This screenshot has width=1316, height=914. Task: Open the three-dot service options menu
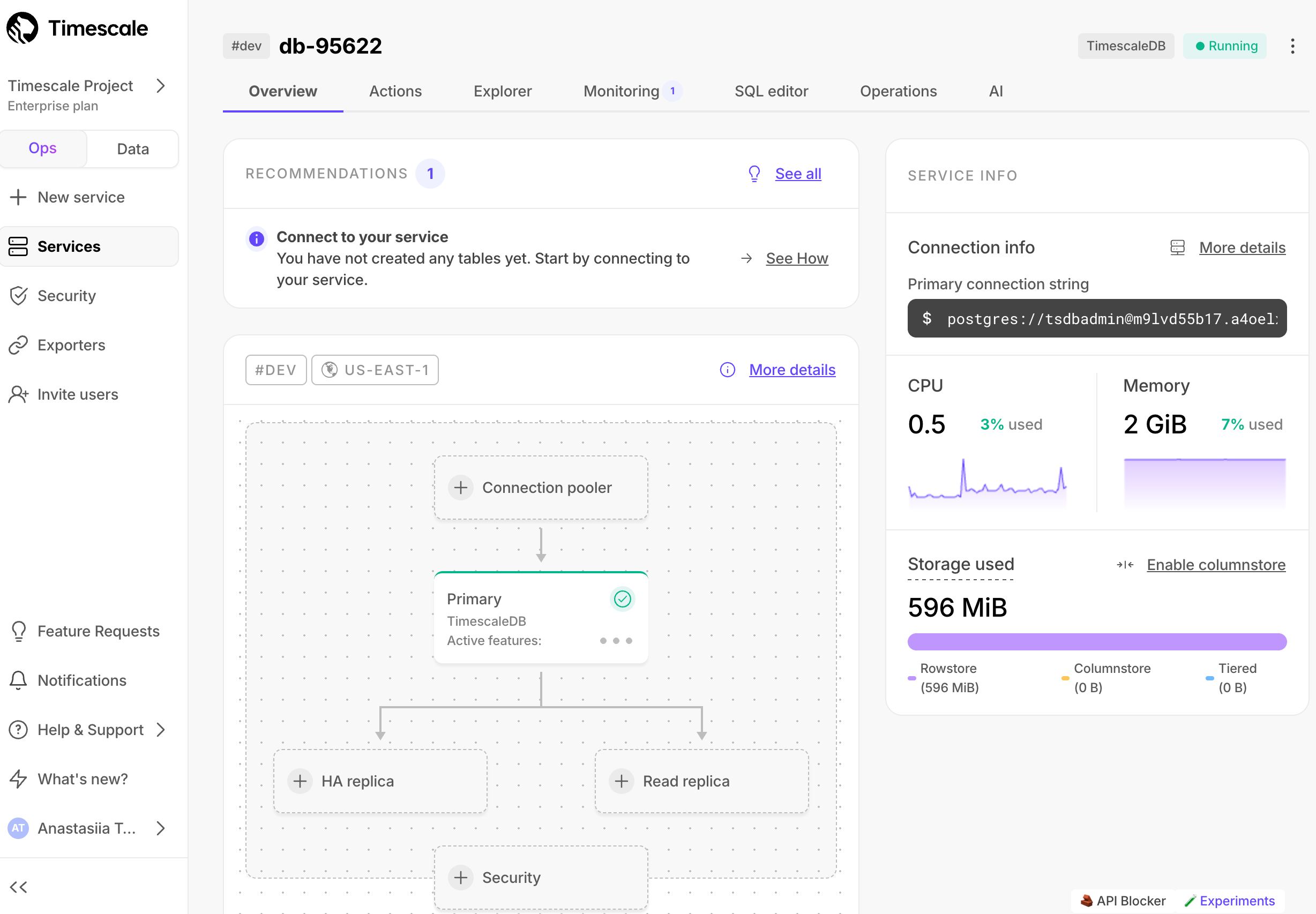point(1292,46)
